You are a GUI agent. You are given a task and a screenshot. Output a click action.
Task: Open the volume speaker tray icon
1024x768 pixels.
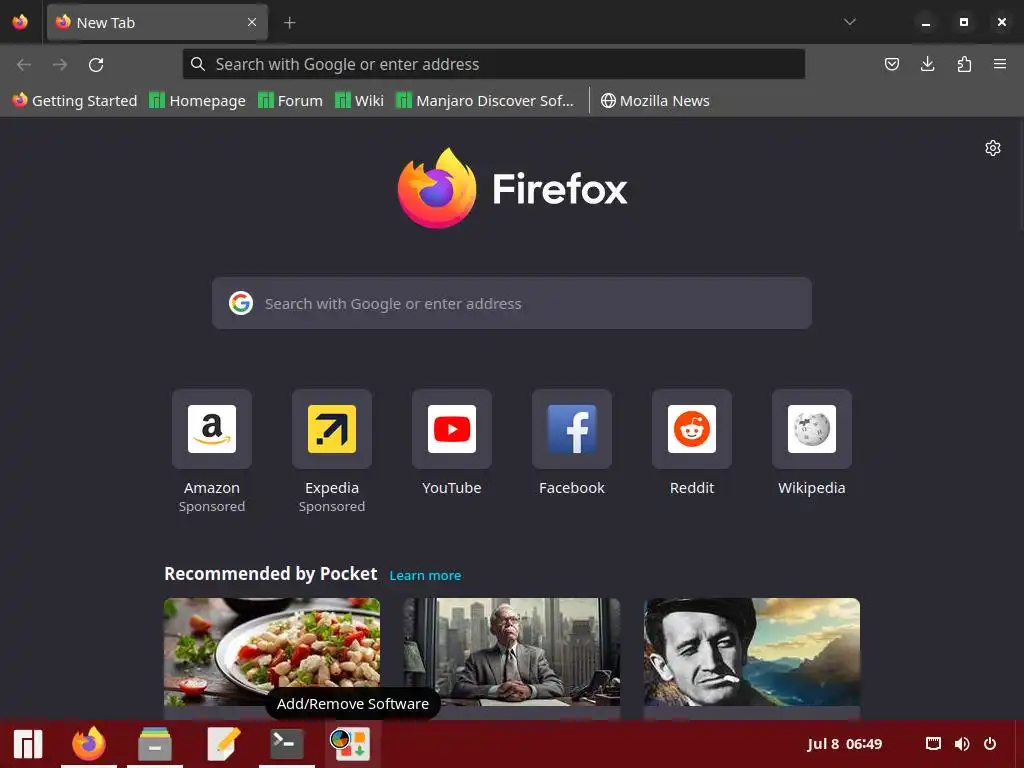(962, 744)
